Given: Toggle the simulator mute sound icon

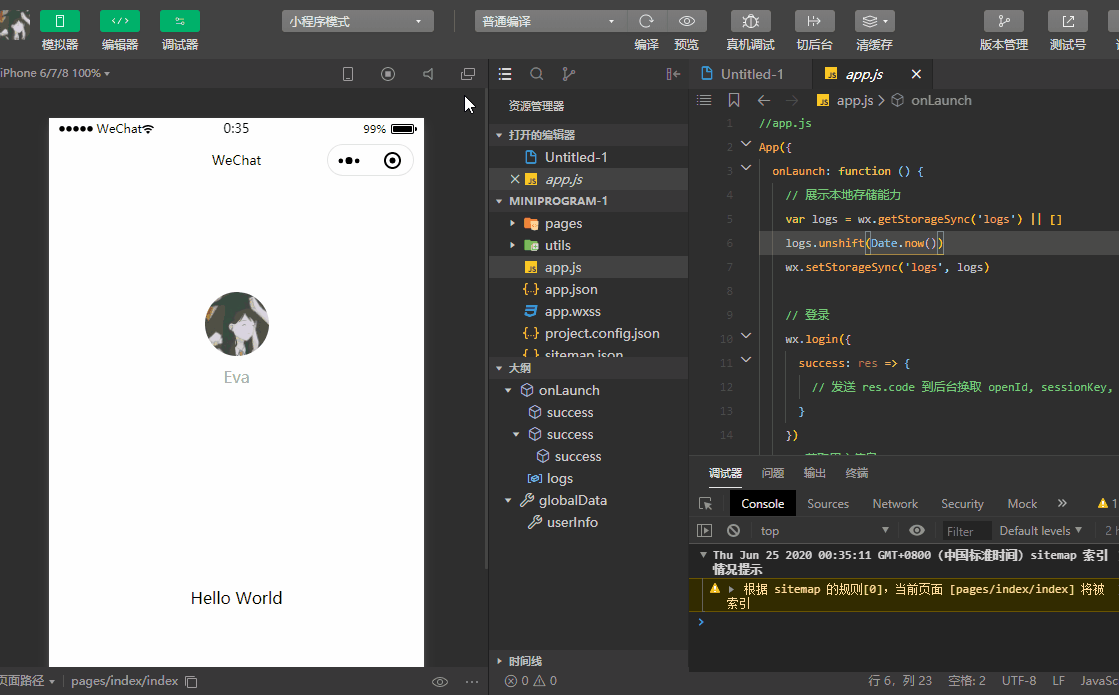Looking at the screenshot, I should point(428,74).
